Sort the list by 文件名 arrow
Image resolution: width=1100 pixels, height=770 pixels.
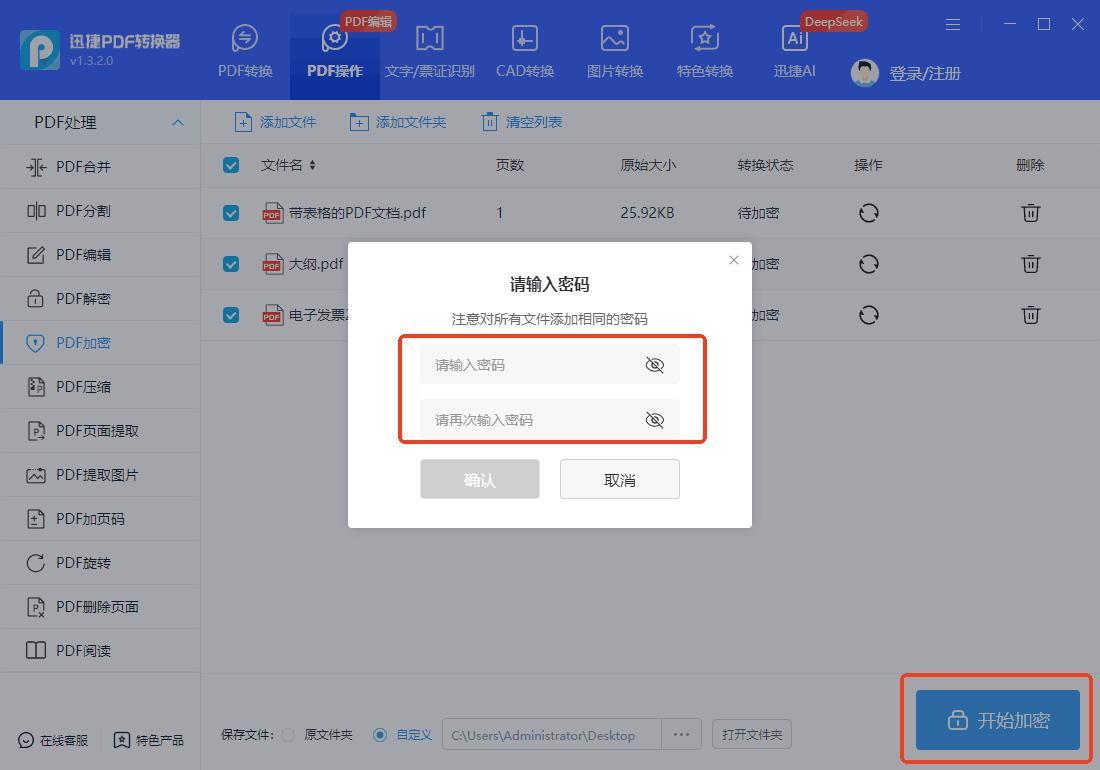pos(312,165)
